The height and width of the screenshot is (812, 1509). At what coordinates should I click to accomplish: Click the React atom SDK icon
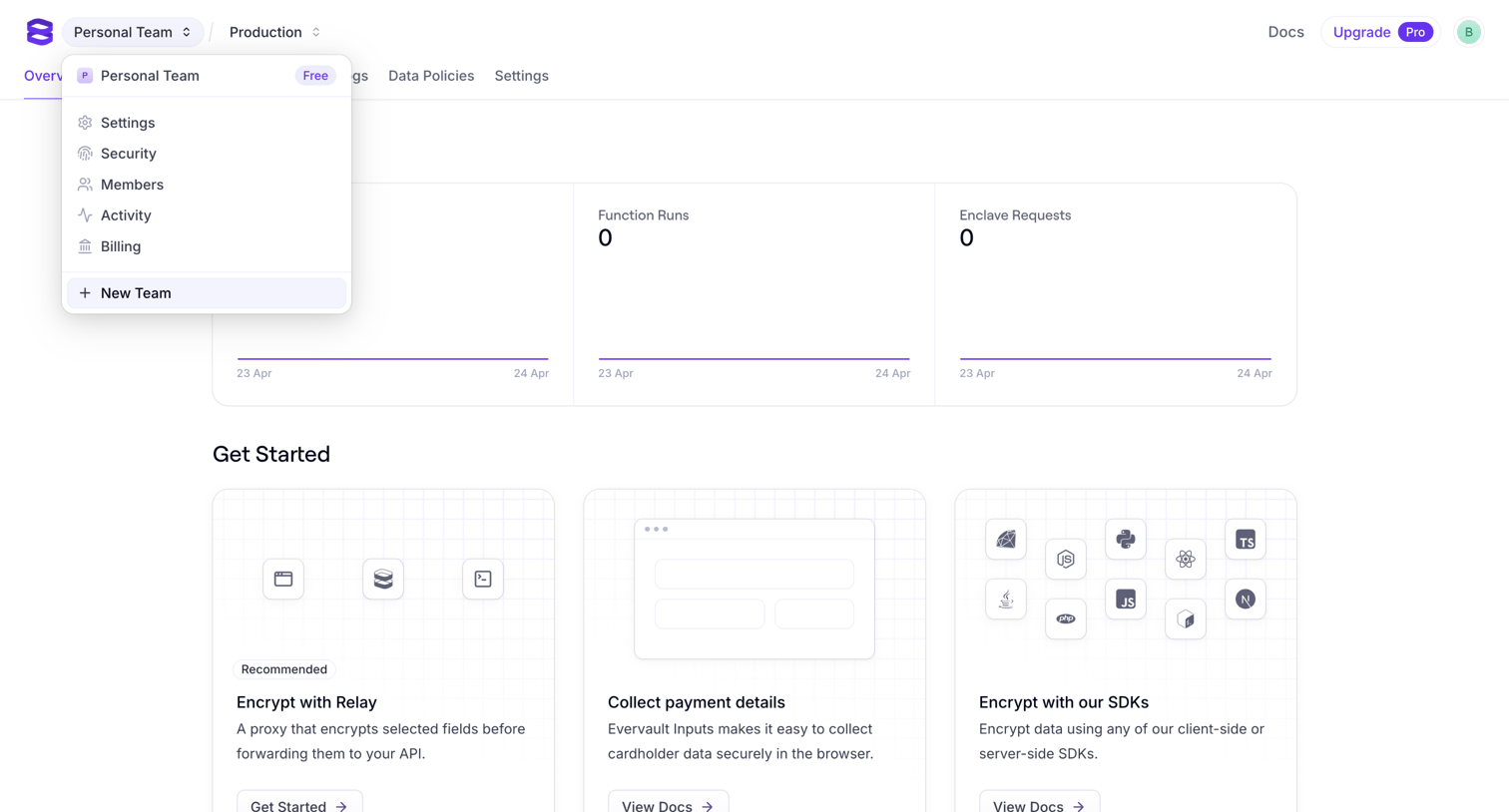pos(1186,560)
